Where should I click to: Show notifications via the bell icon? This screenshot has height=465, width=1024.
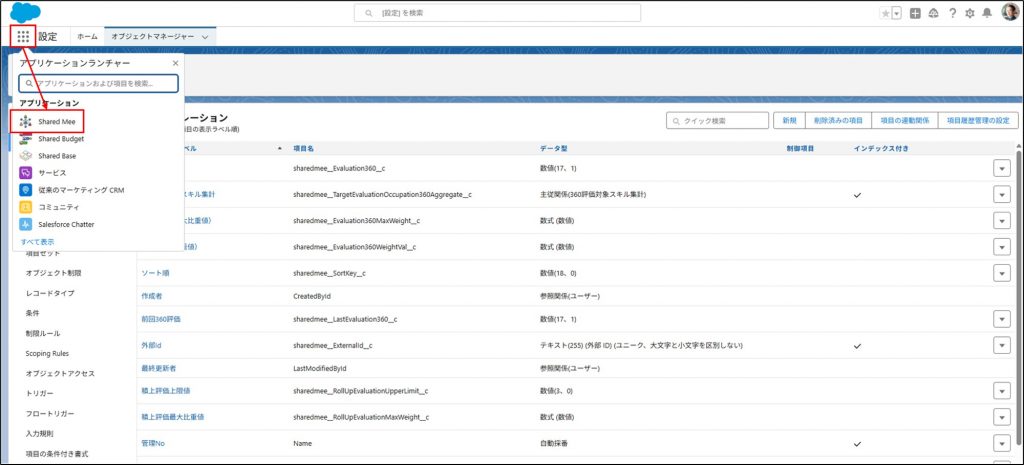[987, 13]
